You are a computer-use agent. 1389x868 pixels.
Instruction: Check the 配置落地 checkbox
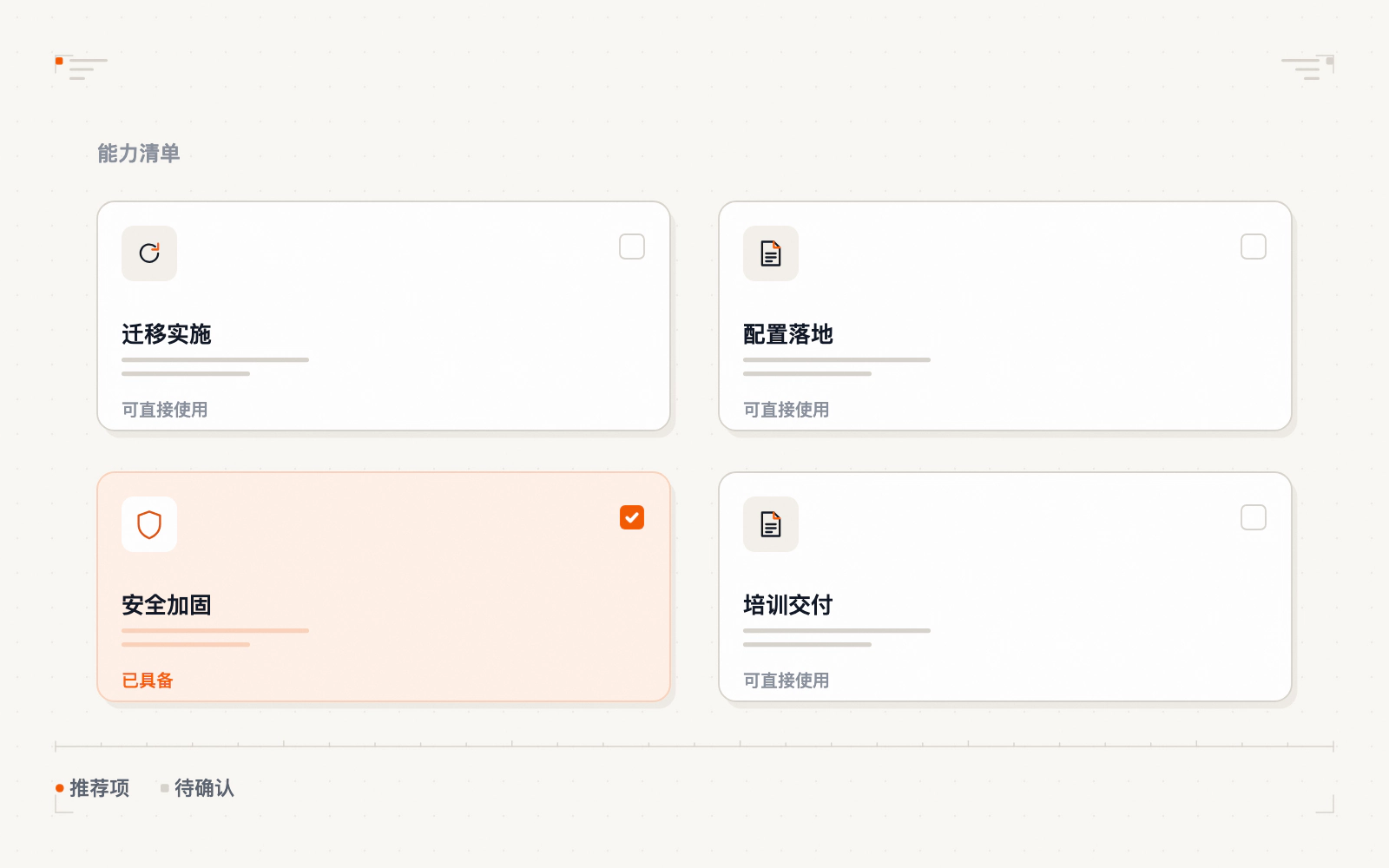[1254, 247]
